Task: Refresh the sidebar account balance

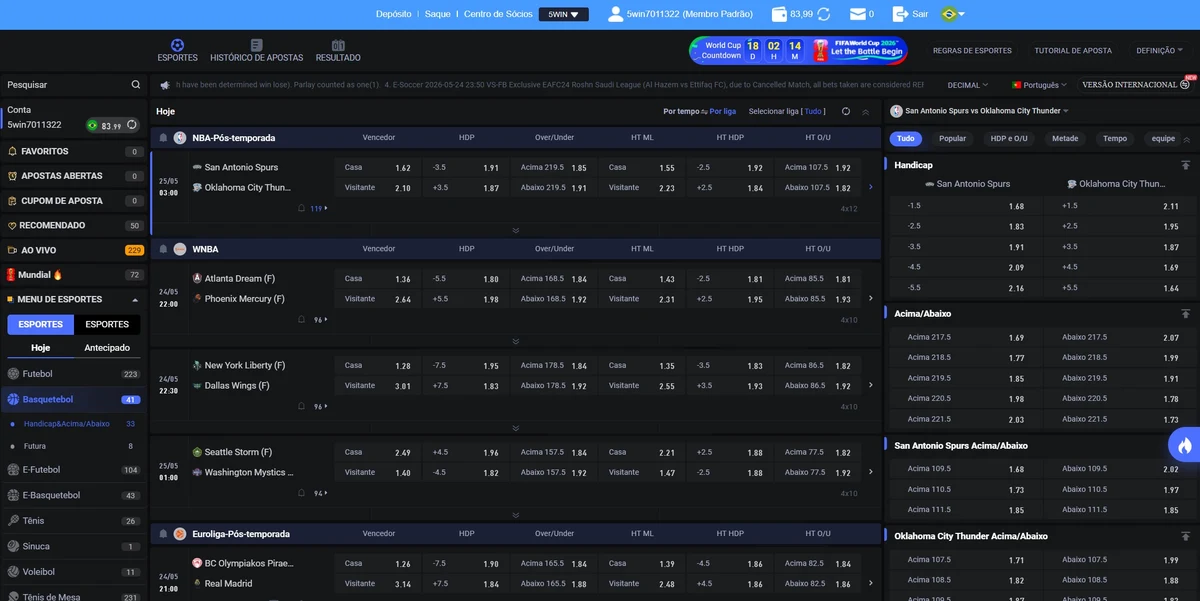Action: click(x=131, y=125)
